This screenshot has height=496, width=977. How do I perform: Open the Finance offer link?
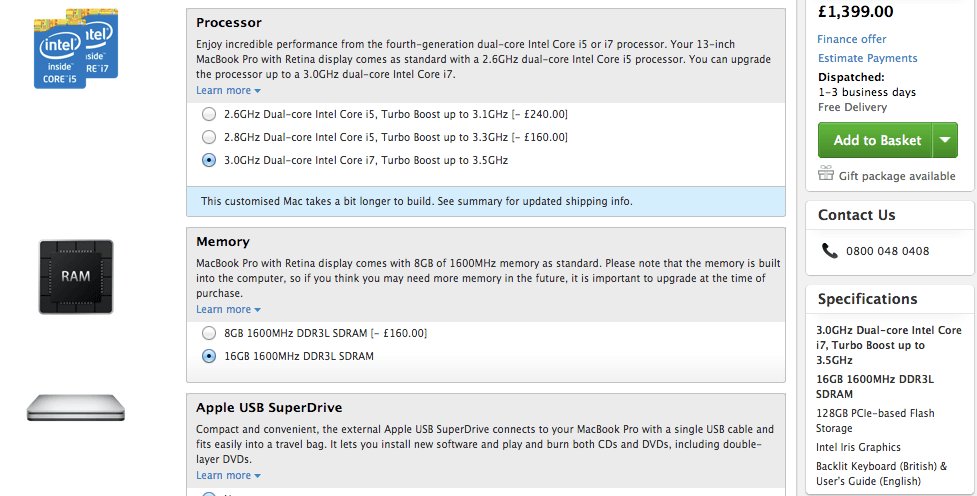point(852,39)
